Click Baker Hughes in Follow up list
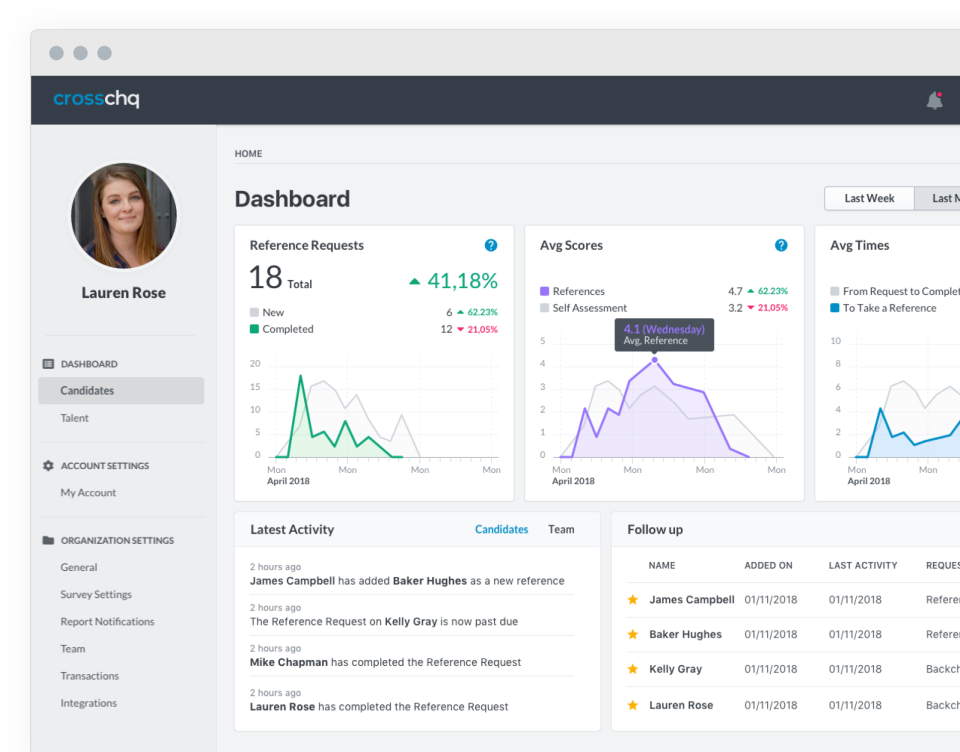This screenshot has width=960, height=752. tap(685, 634)
